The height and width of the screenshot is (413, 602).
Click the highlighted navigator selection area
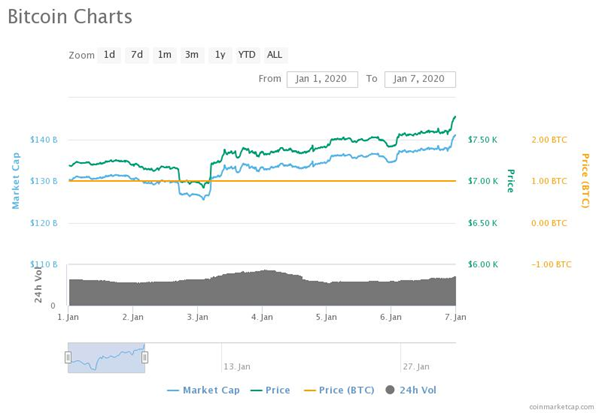106,358
